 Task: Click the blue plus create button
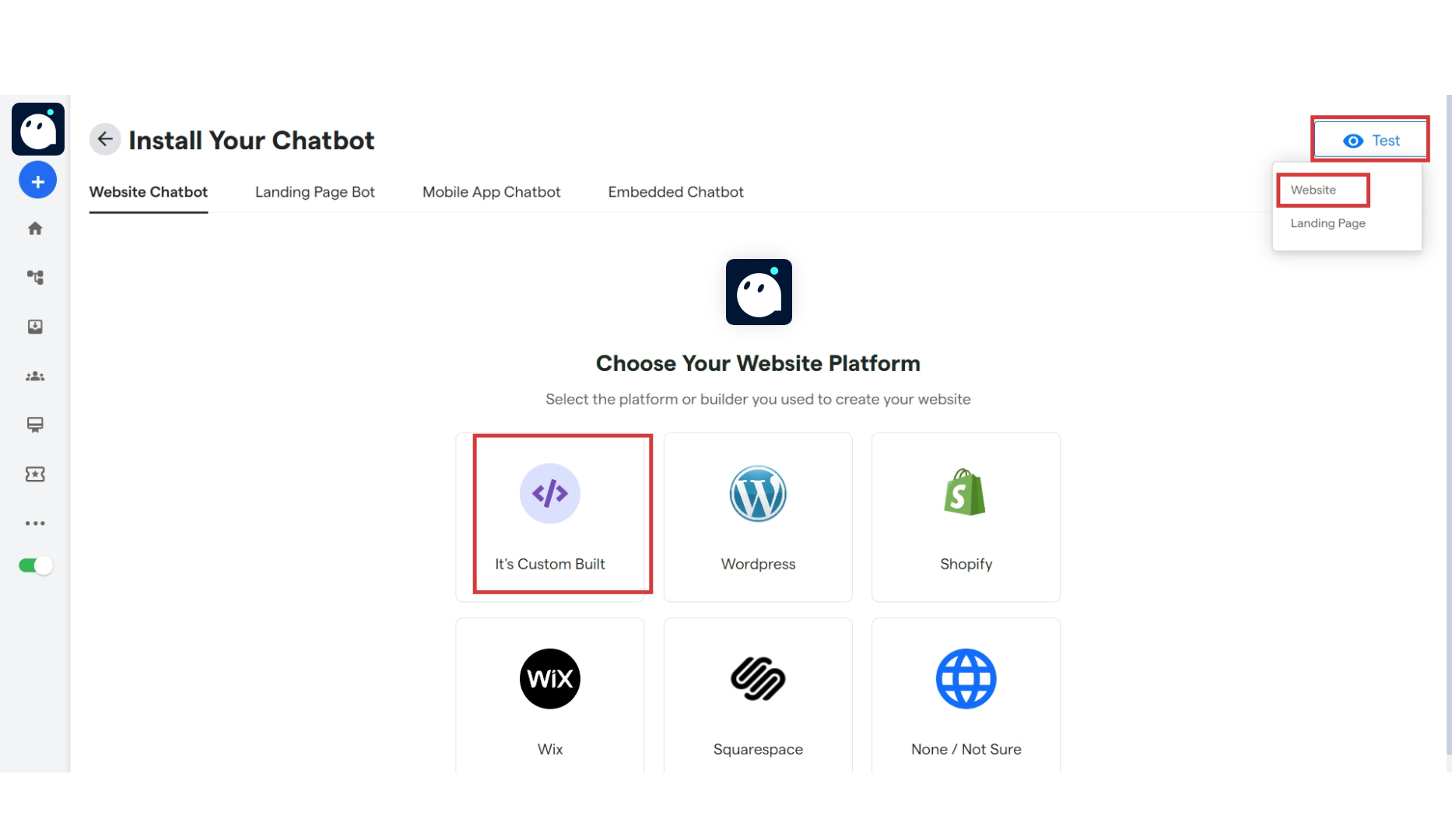(37, 180)
